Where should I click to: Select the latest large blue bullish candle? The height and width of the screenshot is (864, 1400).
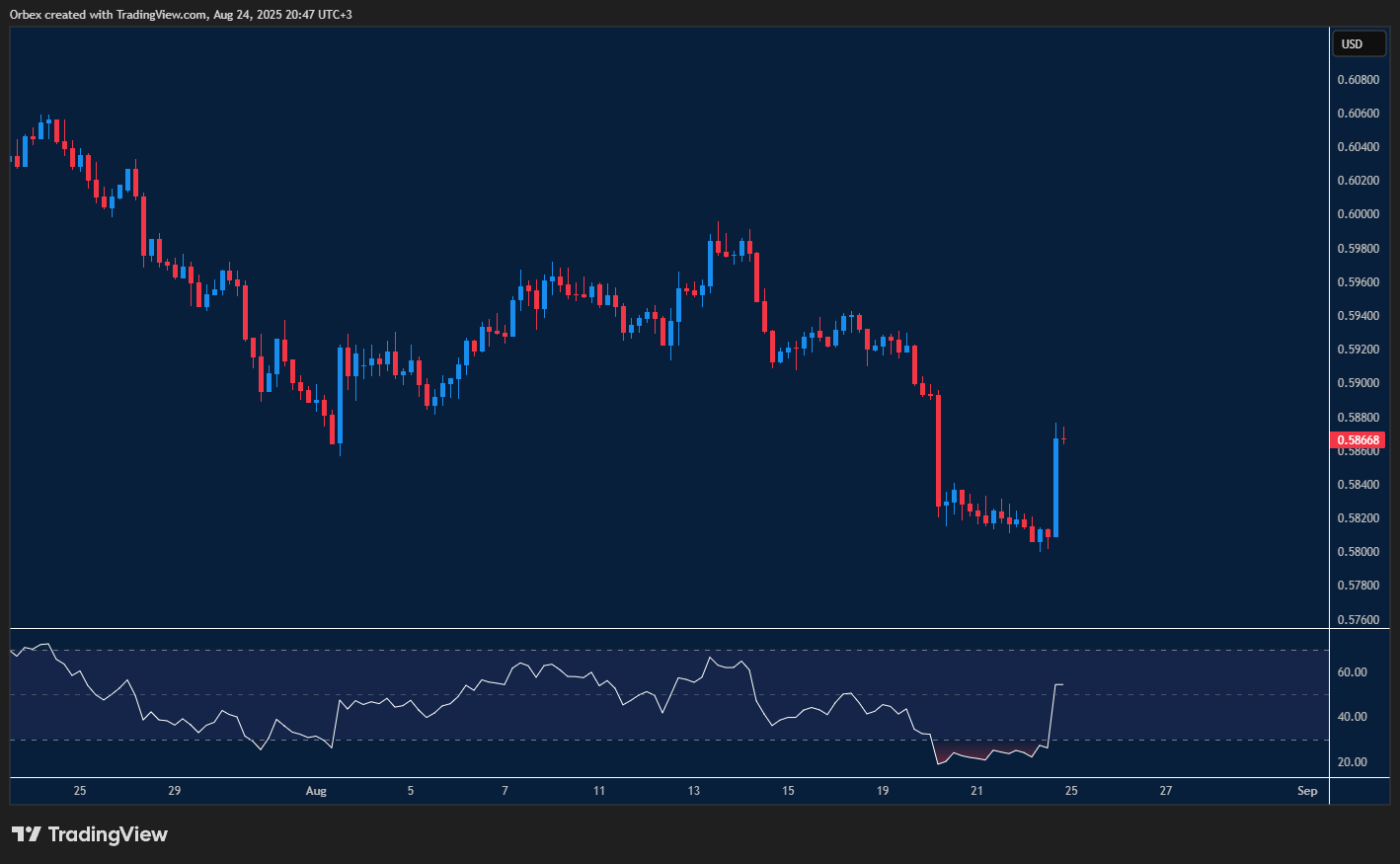tap(1055, 488)
